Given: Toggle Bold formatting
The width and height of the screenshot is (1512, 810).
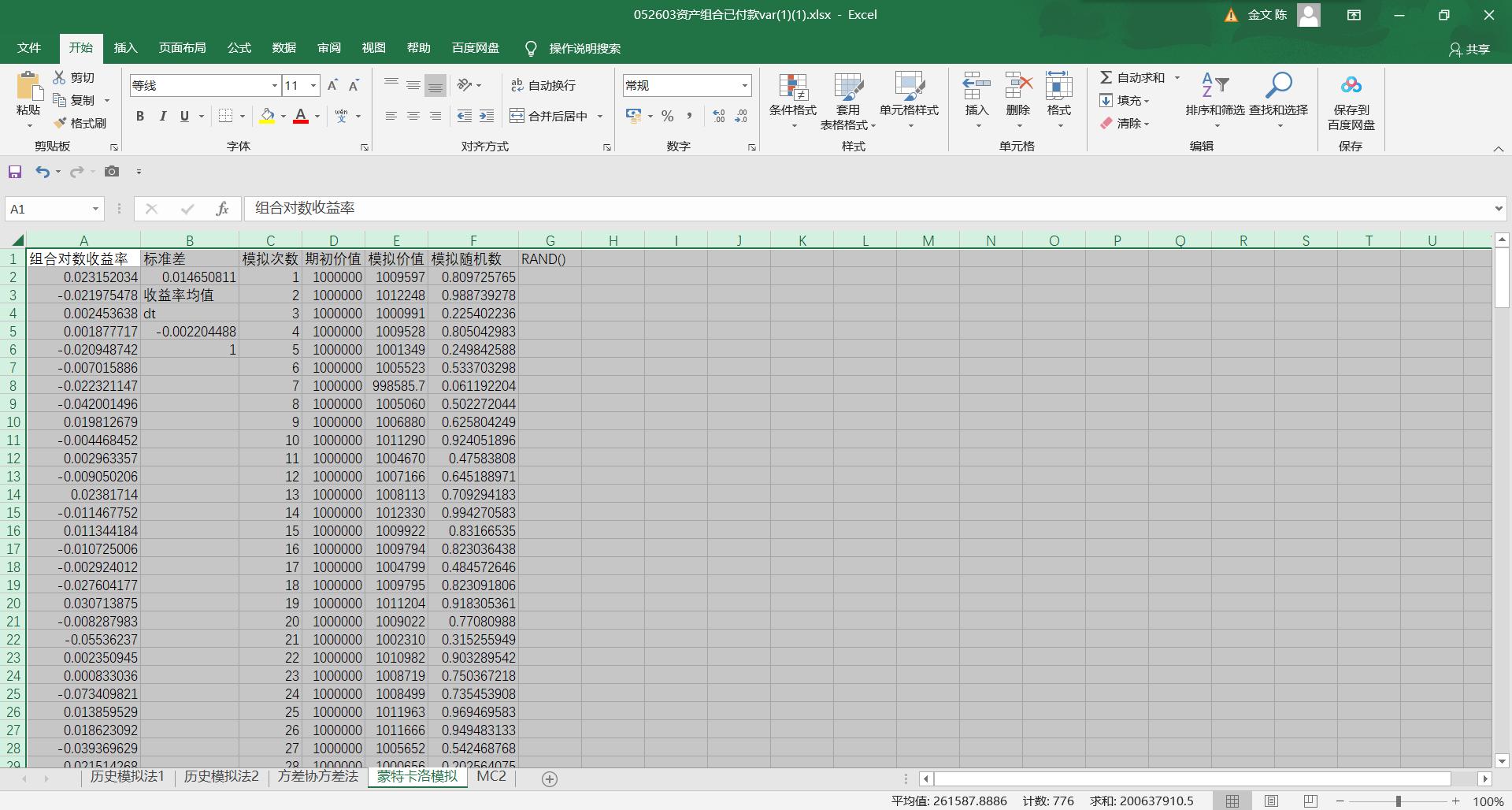Looking at the screenshot, I should click(x=140, y=116).
